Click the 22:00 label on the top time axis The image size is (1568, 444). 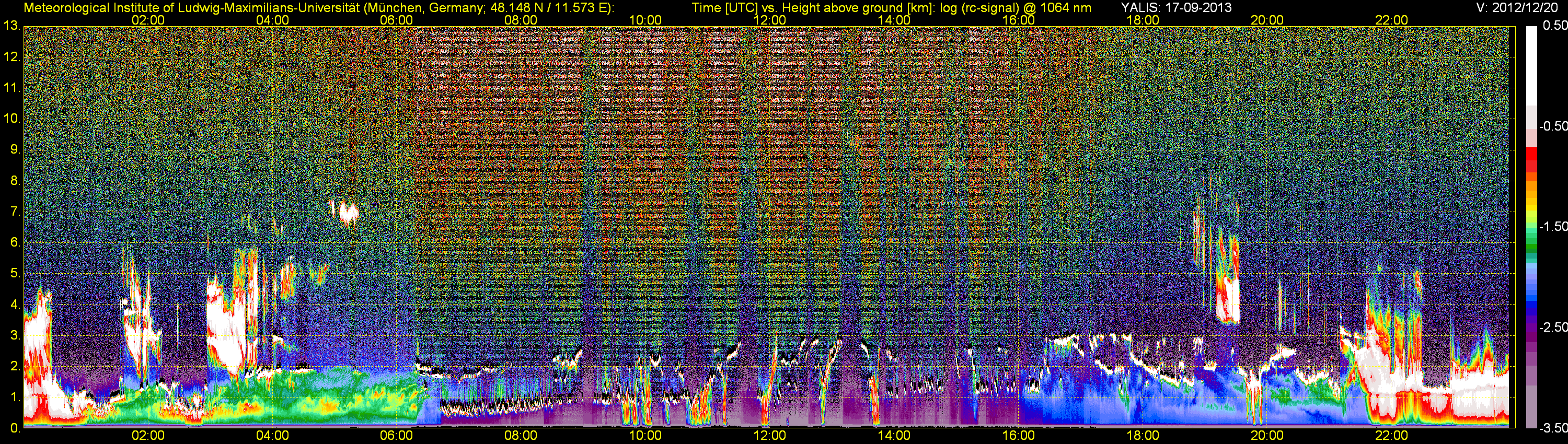click(1391, 20)
